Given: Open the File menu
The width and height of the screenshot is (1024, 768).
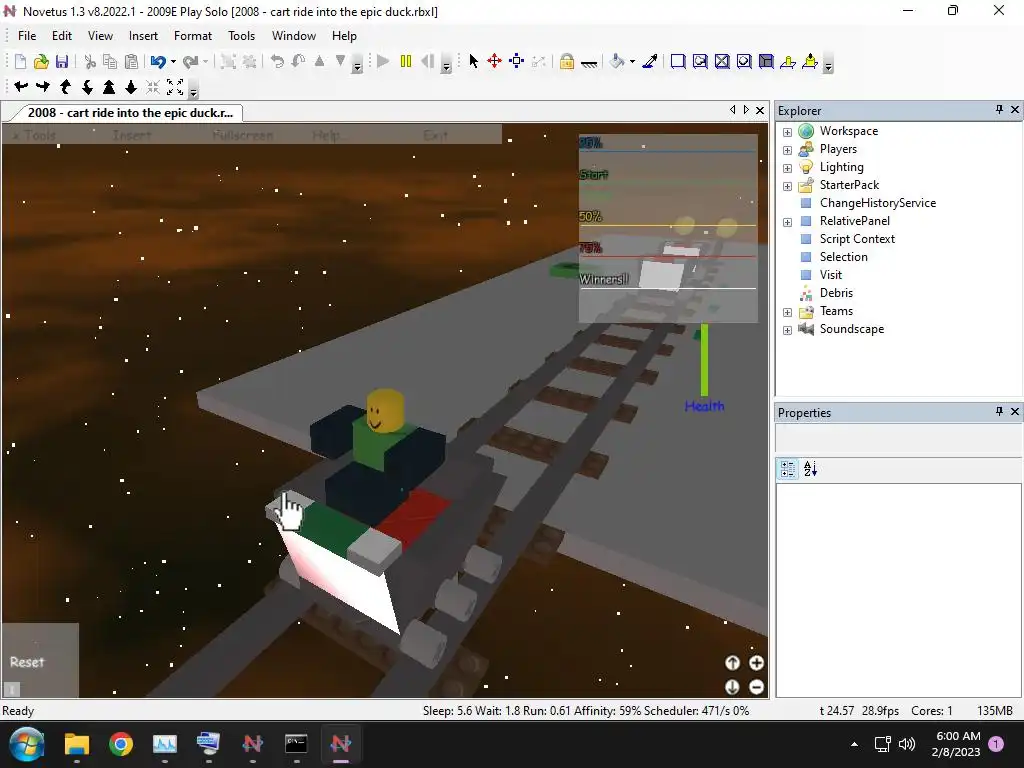Looking at the screenshot, I should [27, 36].
